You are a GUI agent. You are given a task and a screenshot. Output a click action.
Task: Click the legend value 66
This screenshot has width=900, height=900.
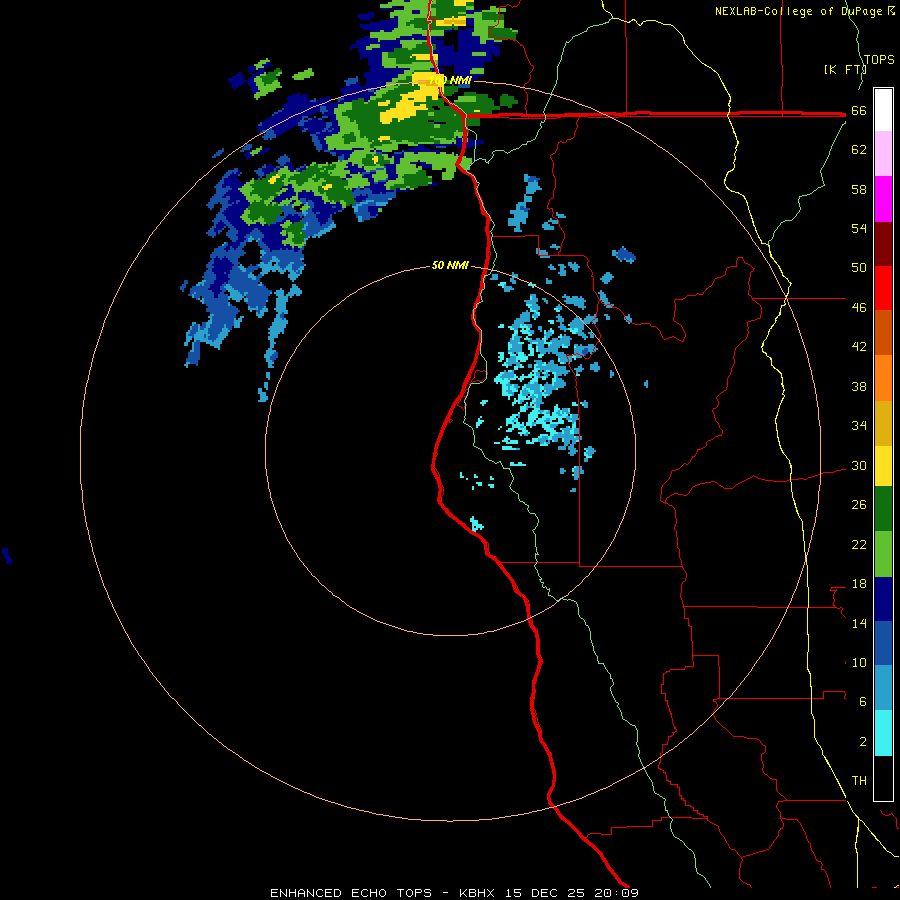859,110
